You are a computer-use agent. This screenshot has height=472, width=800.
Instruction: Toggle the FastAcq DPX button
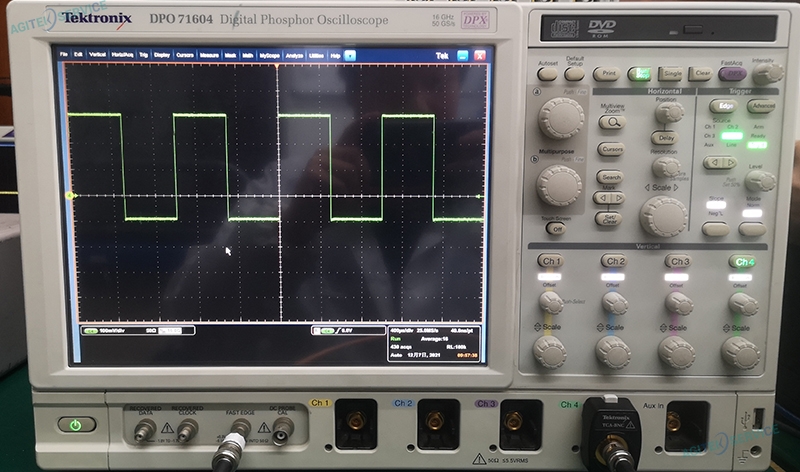(x=731, y=74)
